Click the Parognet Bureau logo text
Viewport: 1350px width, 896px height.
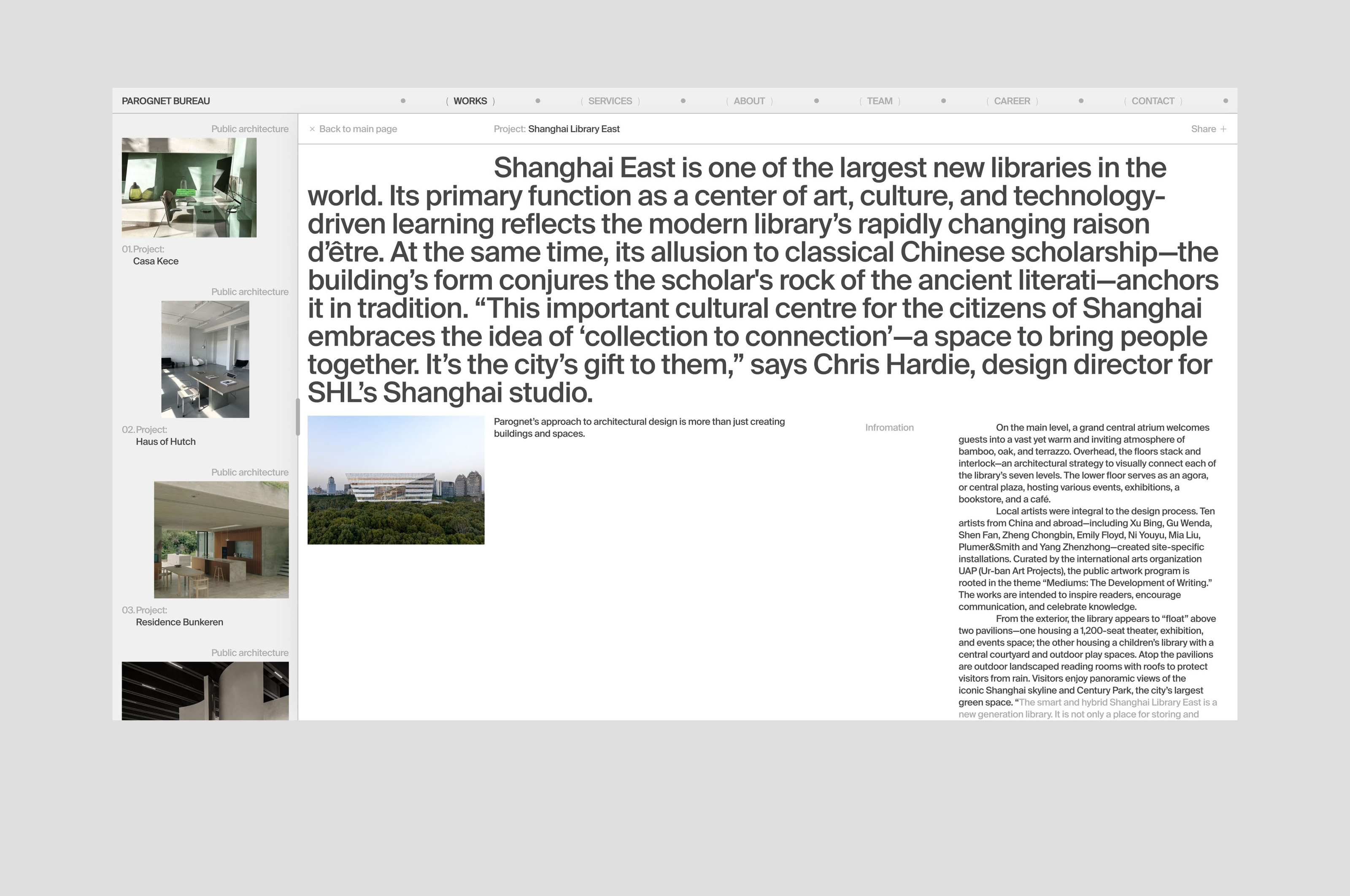pyautogui.click(x=166, y=101)
